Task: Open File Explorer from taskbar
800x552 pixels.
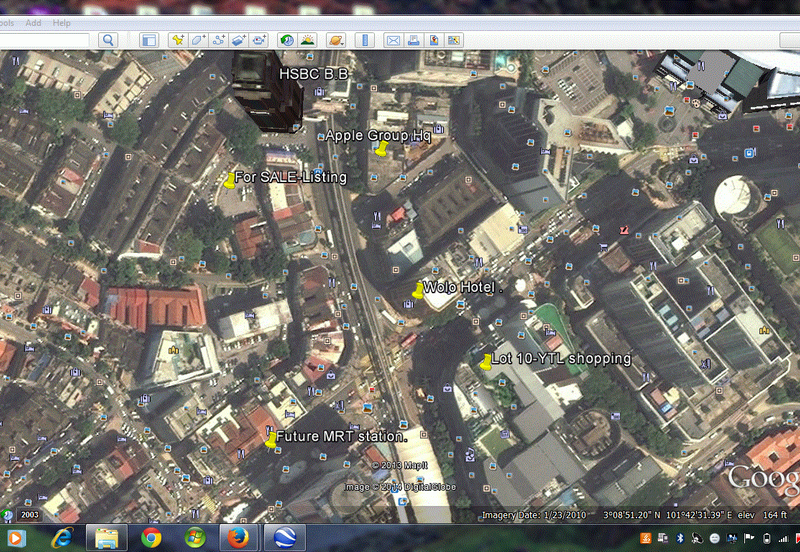Action: pyautogui.click(x=107, y=538)
